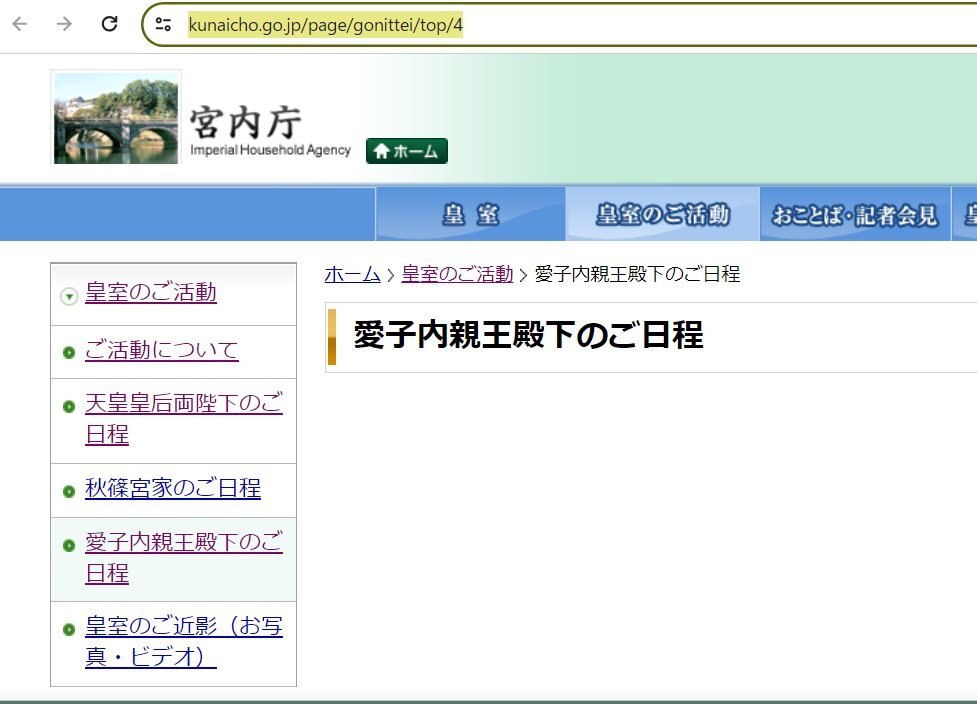Click the Imperial Palace bridge logo image
977x704 pixels.
[116, 118]
